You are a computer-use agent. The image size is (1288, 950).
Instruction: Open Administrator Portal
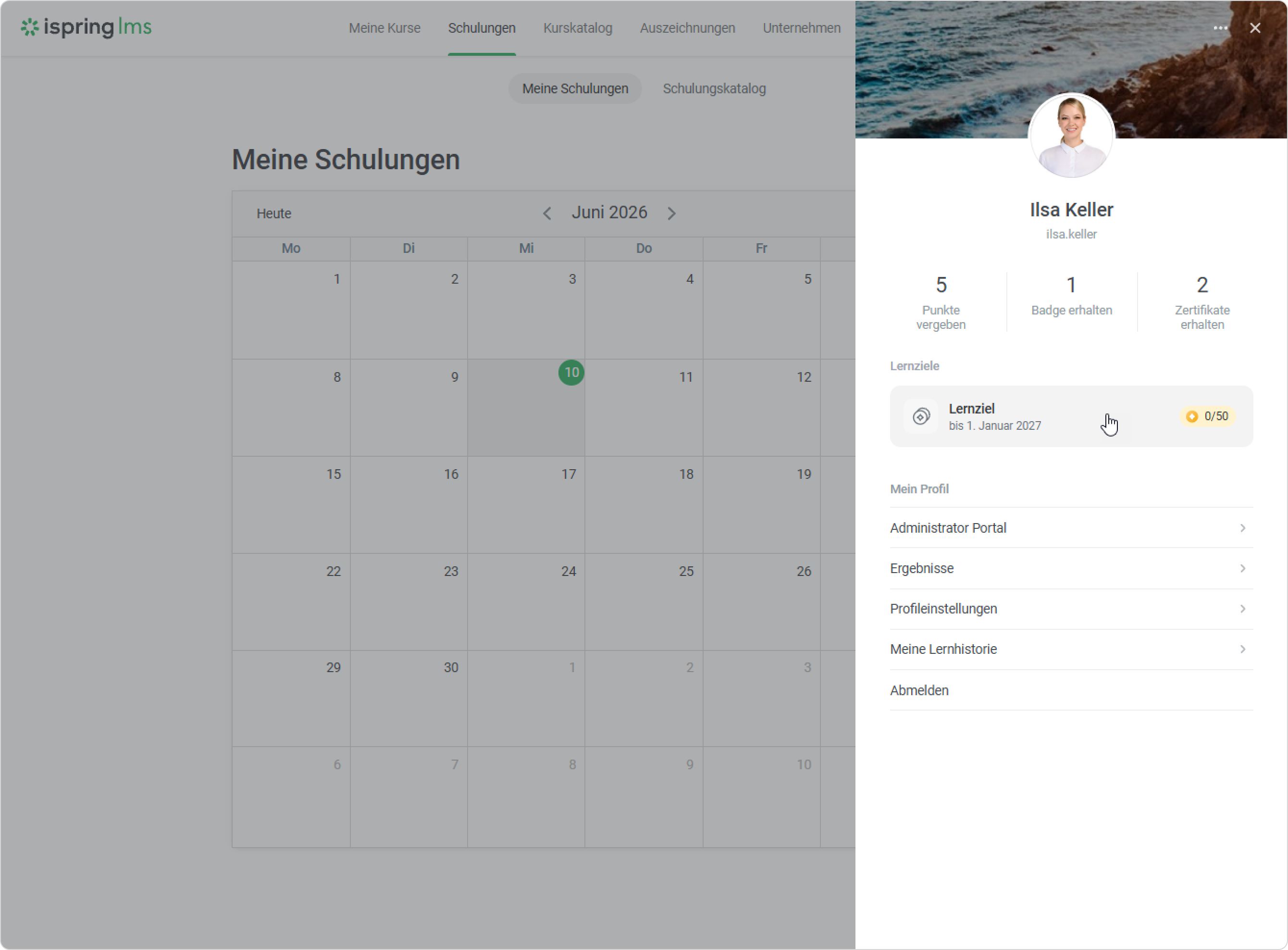[x=1071, y=528]
